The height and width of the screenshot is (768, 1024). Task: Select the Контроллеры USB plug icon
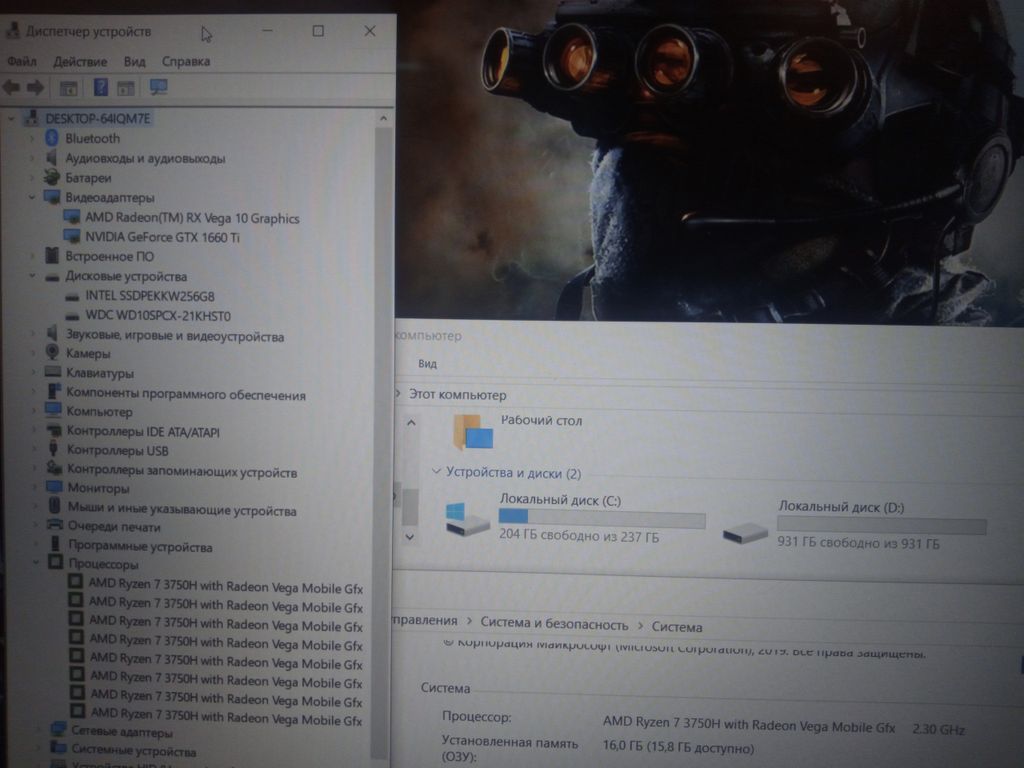tap(54, 449)
